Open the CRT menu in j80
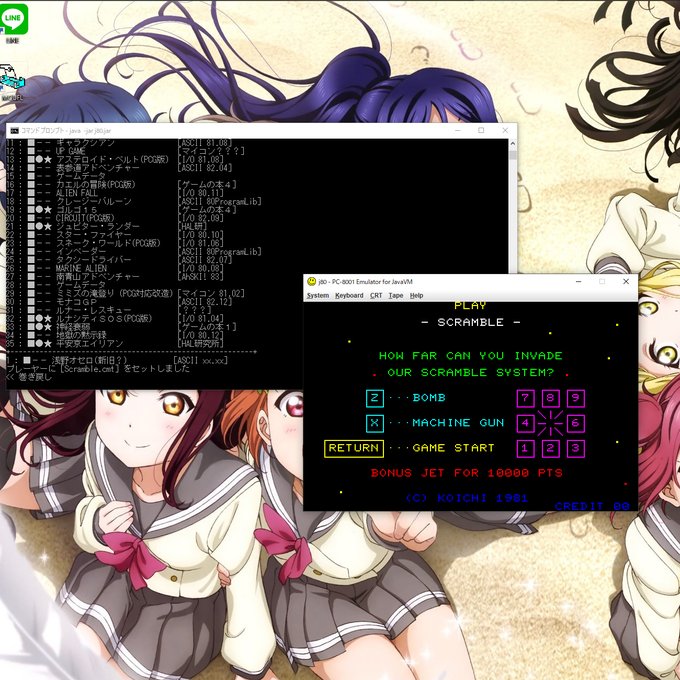 tap(376, 295)
